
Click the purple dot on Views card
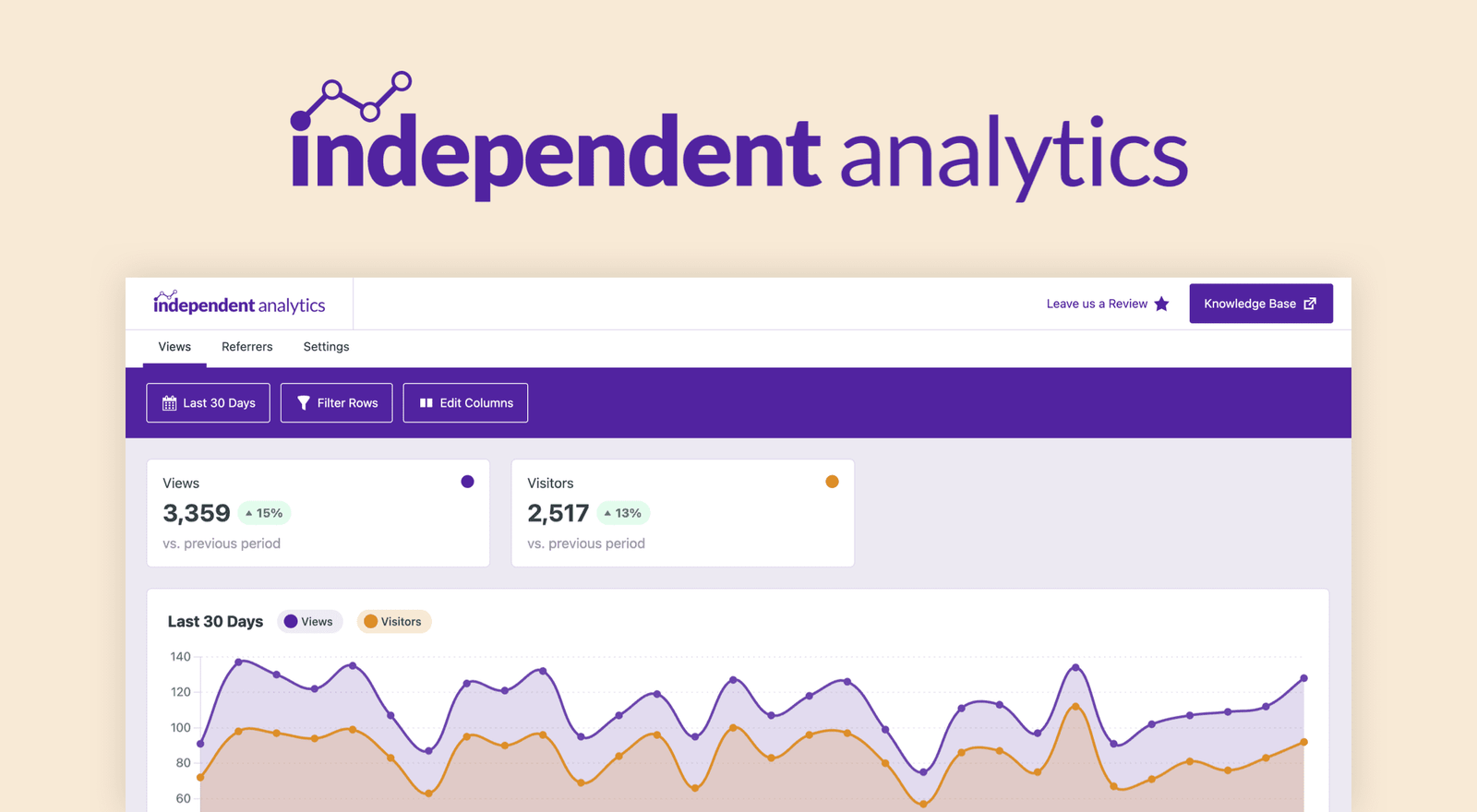(x=467, y=482)
